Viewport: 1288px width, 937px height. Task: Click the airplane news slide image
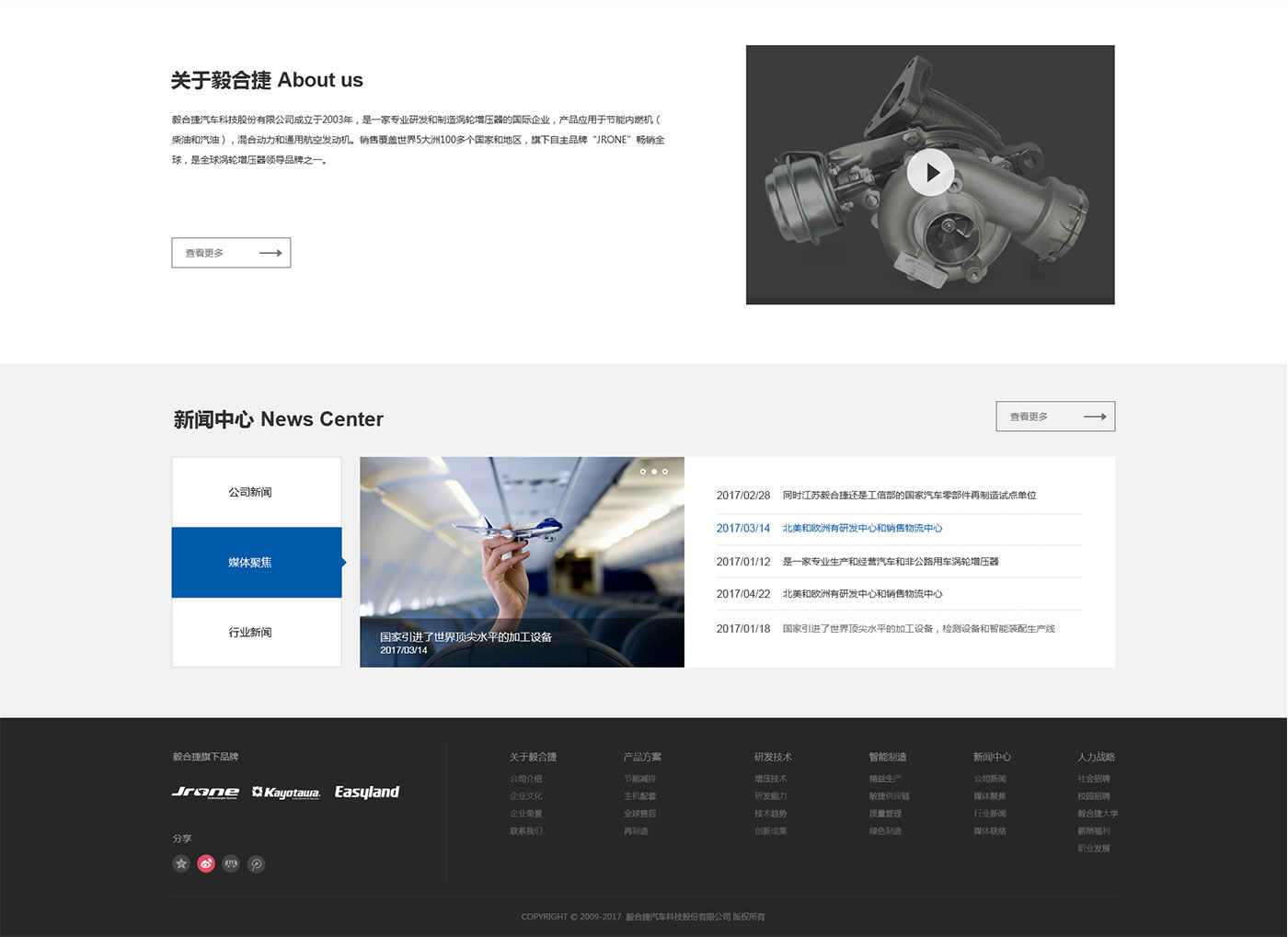coord(522,552)
